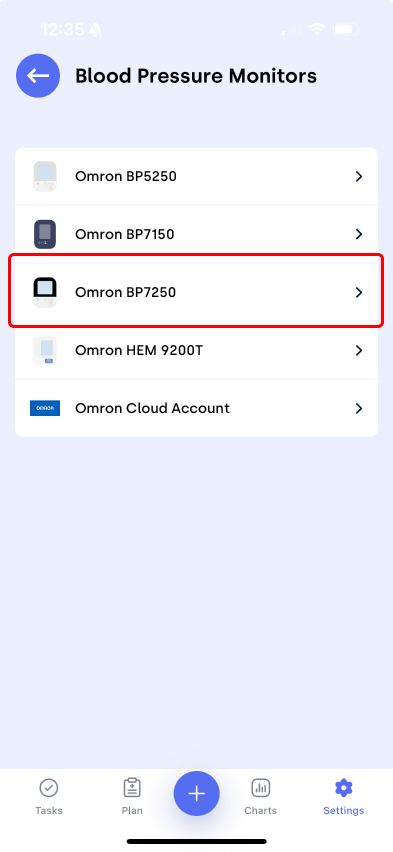
Task: Tap the Wi-Fi status icon
Action: (x=316, y=29)
